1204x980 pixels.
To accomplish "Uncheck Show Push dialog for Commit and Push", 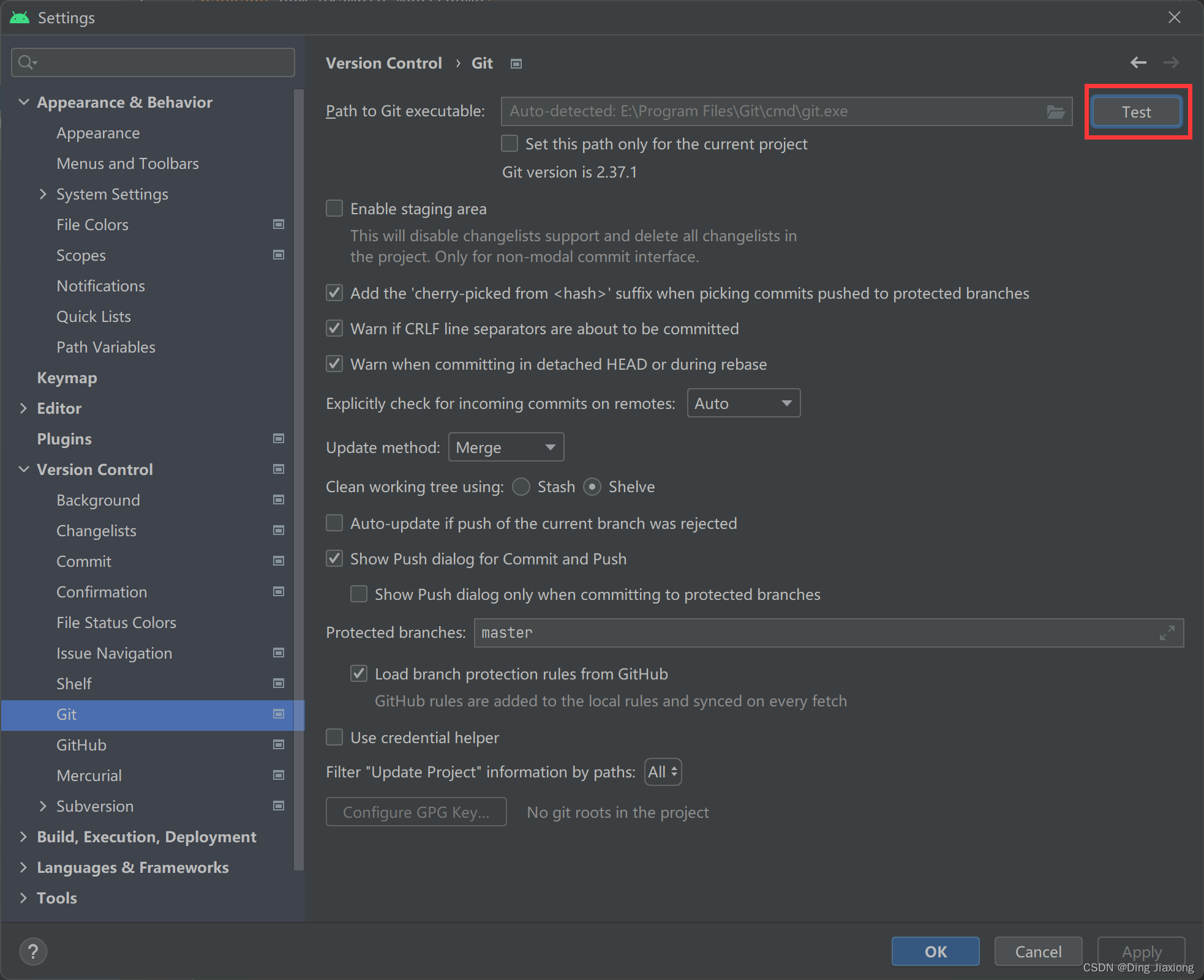I will (x=334, y=559).
